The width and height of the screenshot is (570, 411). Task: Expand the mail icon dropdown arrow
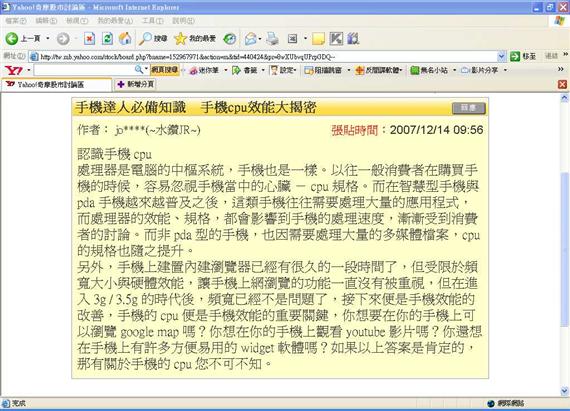(260, 39)
